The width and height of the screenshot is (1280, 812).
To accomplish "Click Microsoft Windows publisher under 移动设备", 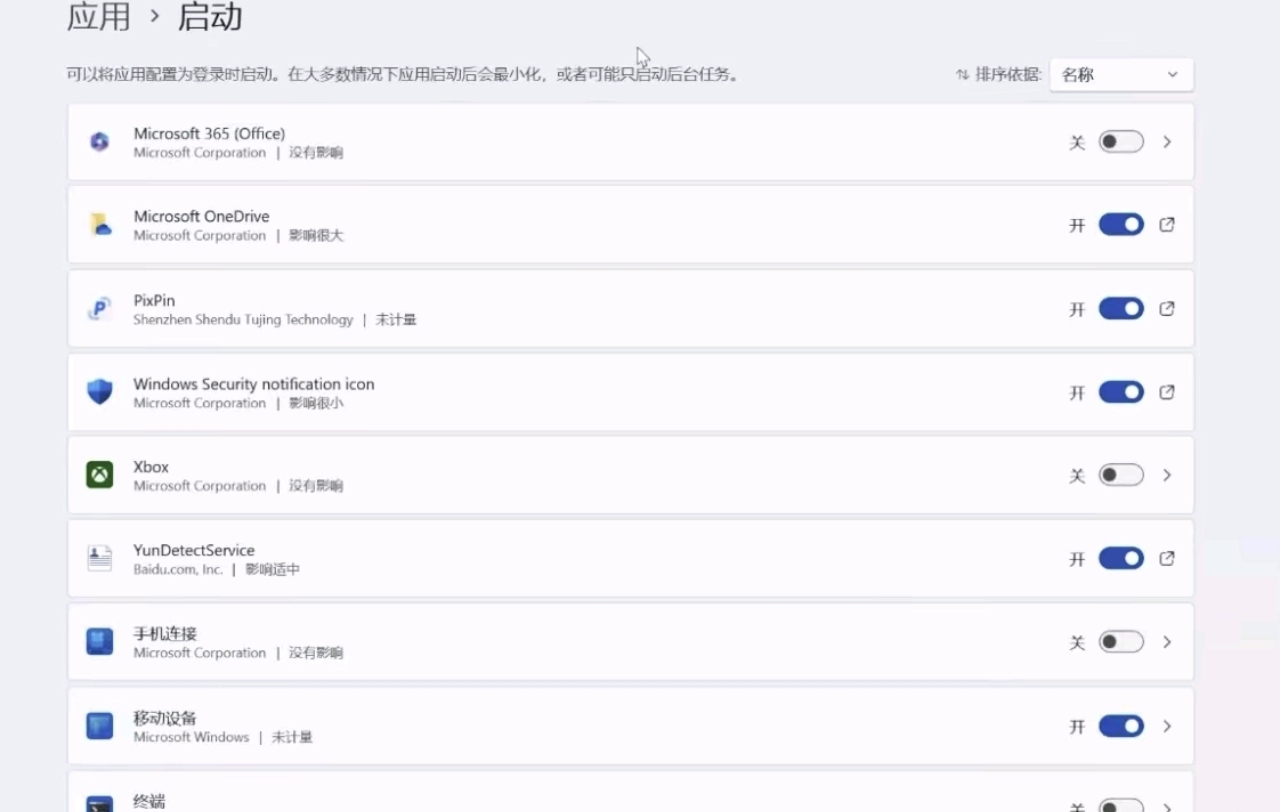I will (x=191, y=737).
